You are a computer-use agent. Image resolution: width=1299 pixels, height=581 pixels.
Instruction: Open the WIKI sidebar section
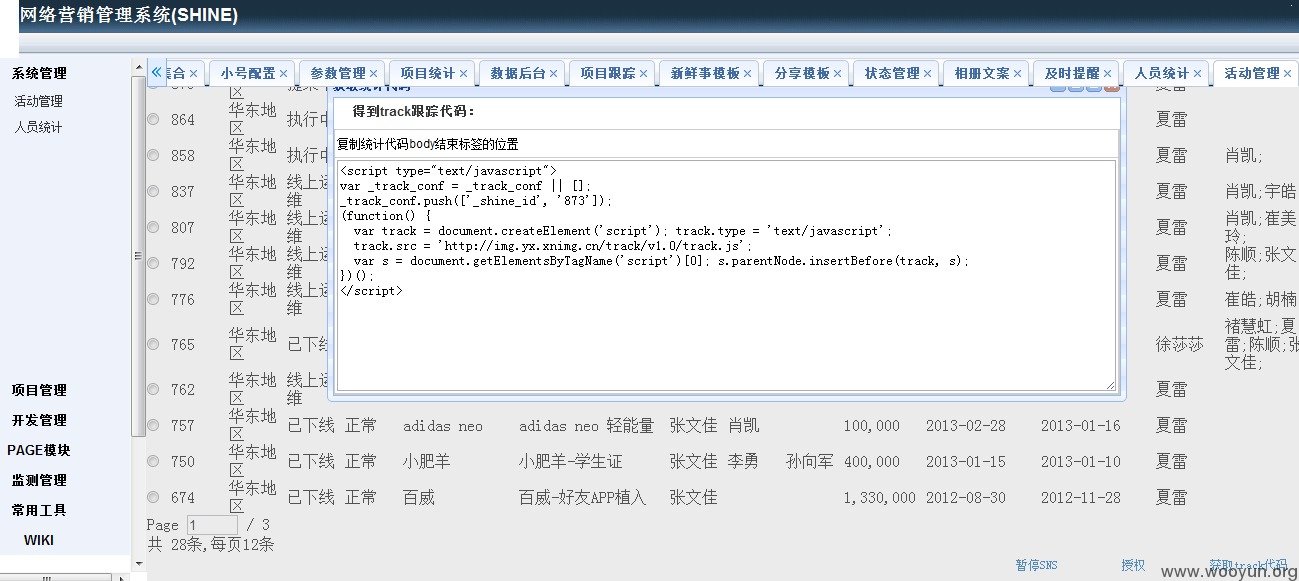point(39,540)
